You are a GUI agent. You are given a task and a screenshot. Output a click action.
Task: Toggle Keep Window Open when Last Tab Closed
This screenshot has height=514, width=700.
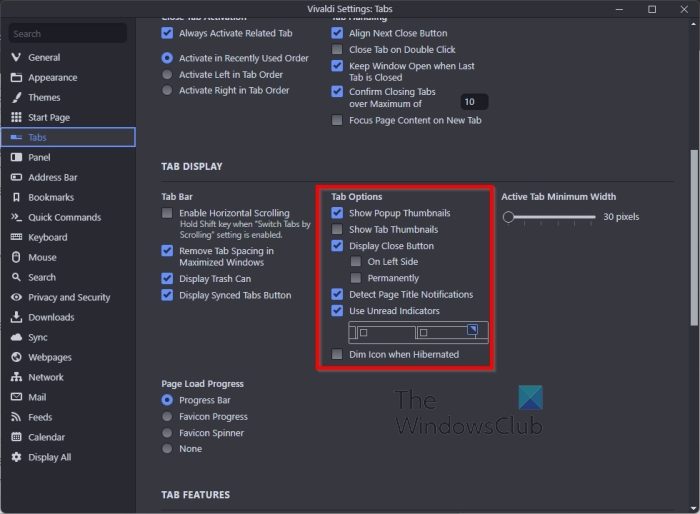337,66
